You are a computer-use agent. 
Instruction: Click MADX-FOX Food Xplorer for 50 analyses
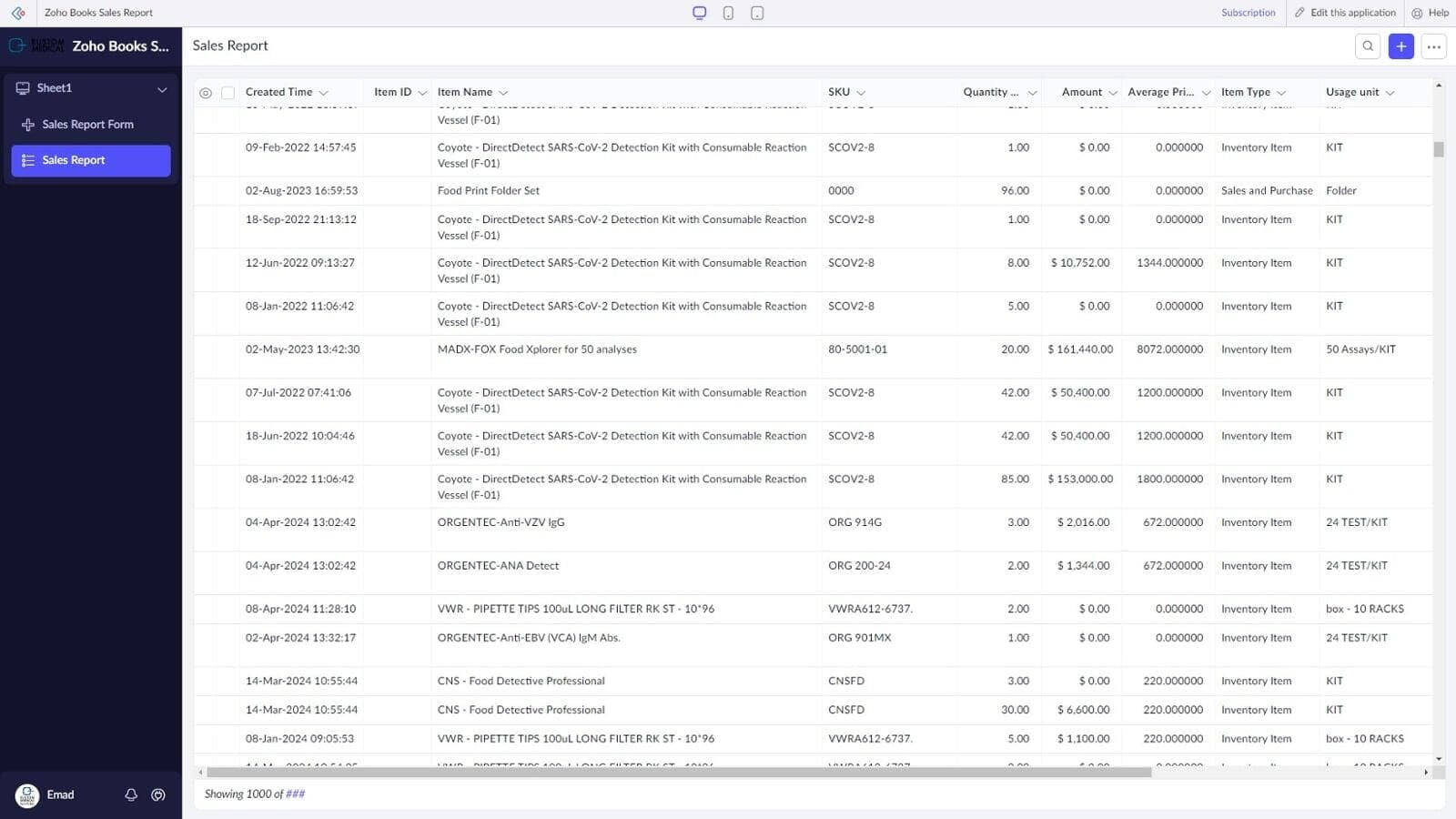click(x=537, y=349)
